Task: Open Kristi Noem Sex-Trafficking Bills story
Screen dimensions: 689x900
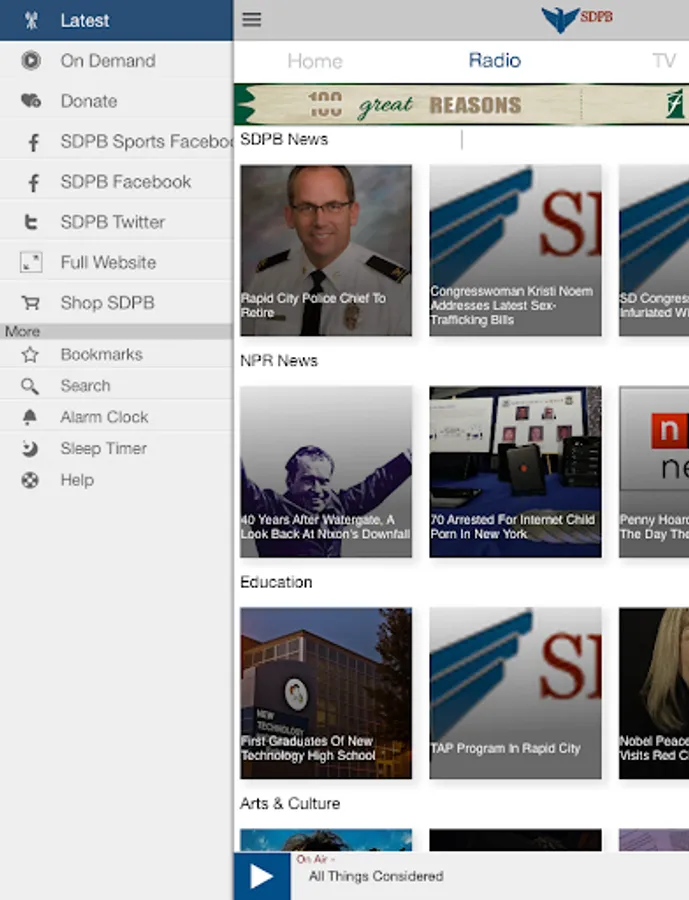Action: click(516, 250)
